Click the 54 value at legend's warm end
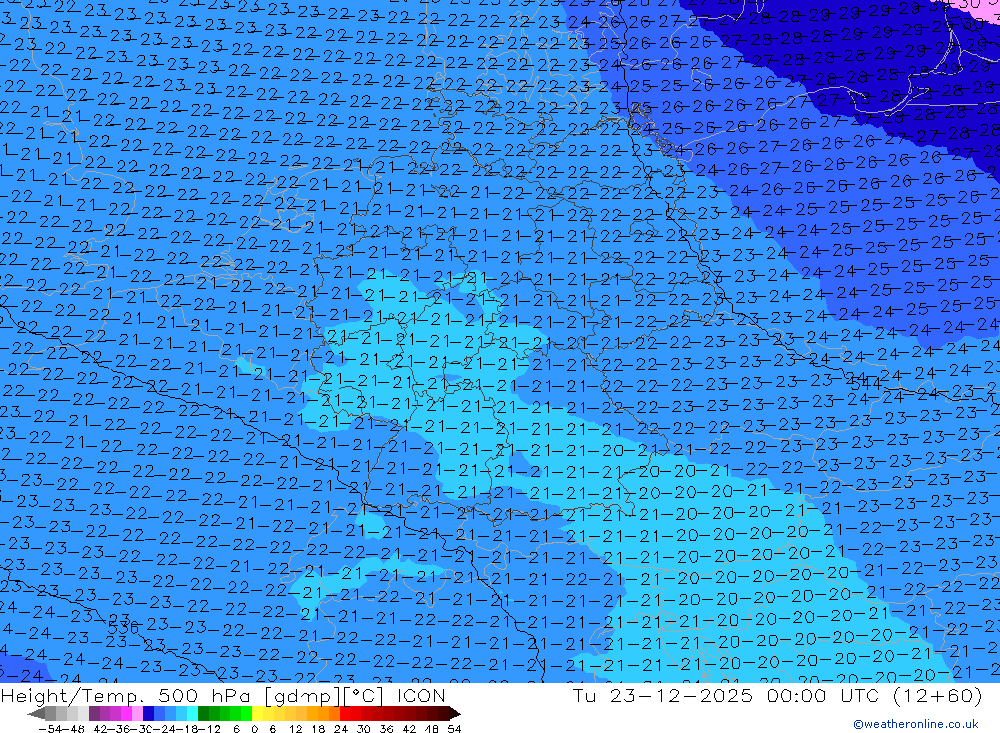Screen dimensions: 1000x733 [454, 729]
